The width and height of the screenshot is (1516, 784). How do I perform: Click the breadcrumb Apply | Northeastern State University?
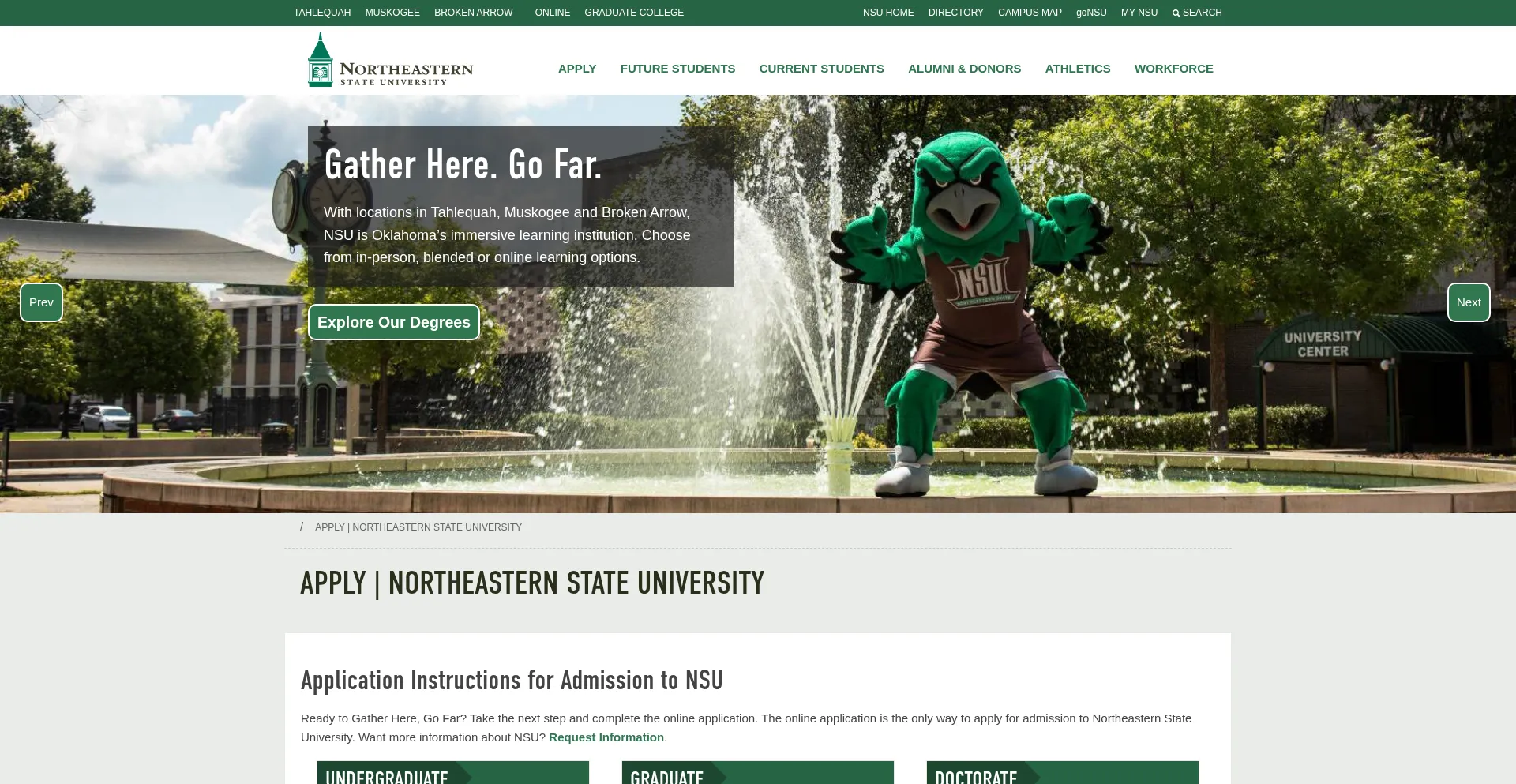coord(418,527)
